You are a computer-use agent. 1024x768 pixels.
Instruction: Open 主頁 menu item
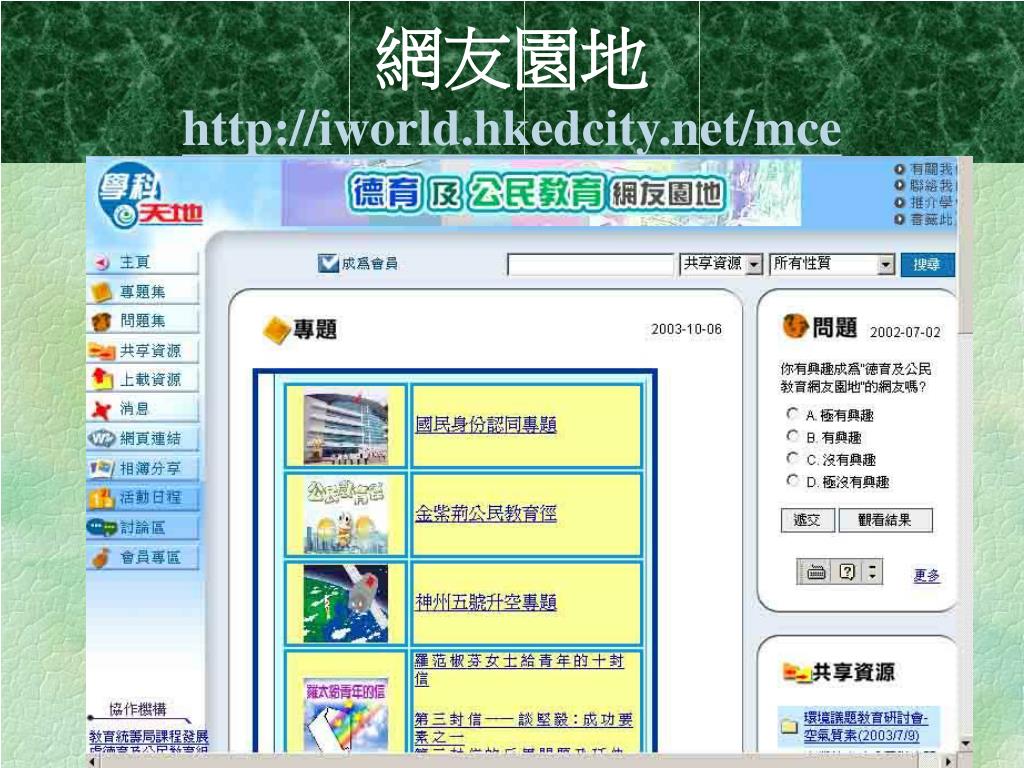[x=143, y=263]
